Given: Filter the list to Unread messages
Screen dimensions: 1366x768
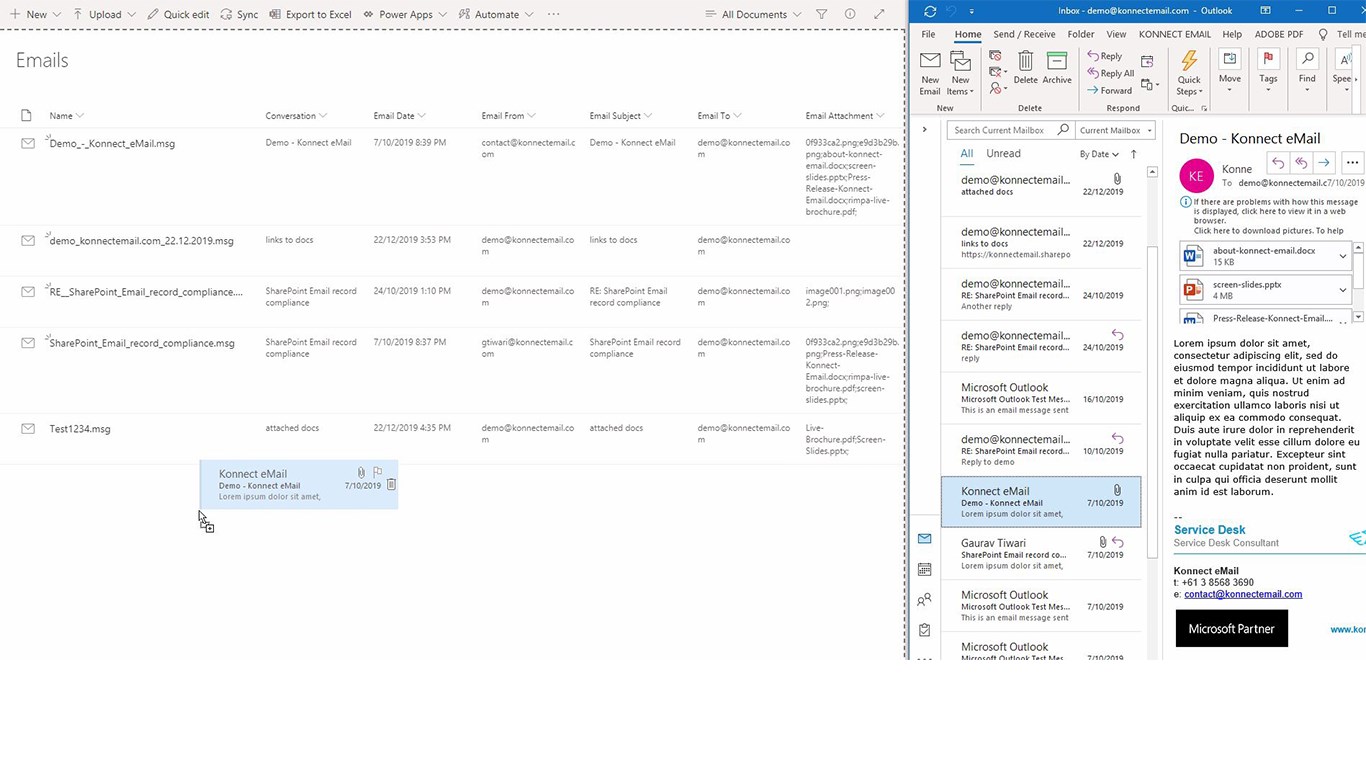Looking at the screenshot, I should 1003,154.
